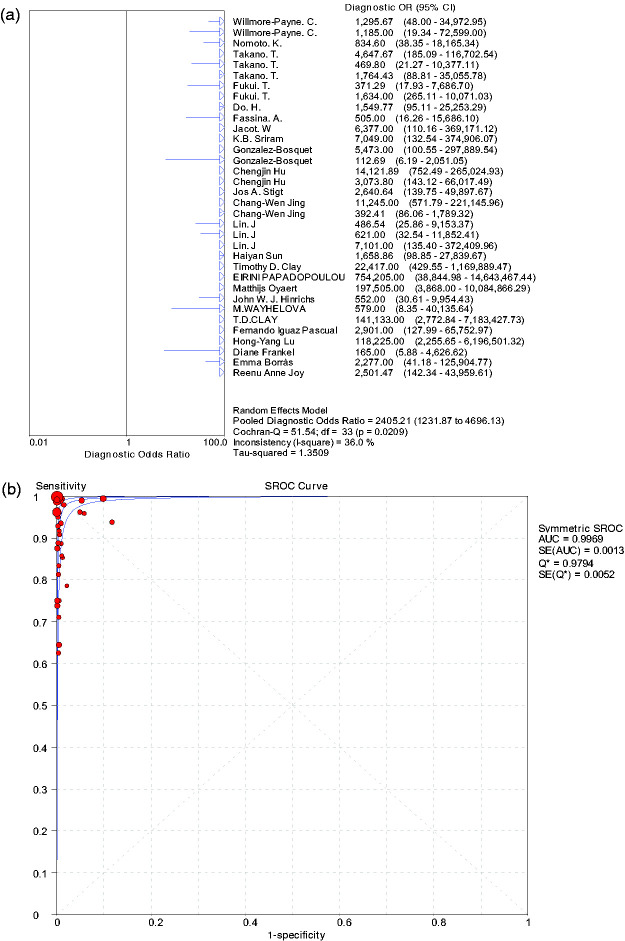Select the 'Diagnostic Odds Ratio' axis title
Image resolution: width=625 pixels, height=941 pixels.
(137, 455)
